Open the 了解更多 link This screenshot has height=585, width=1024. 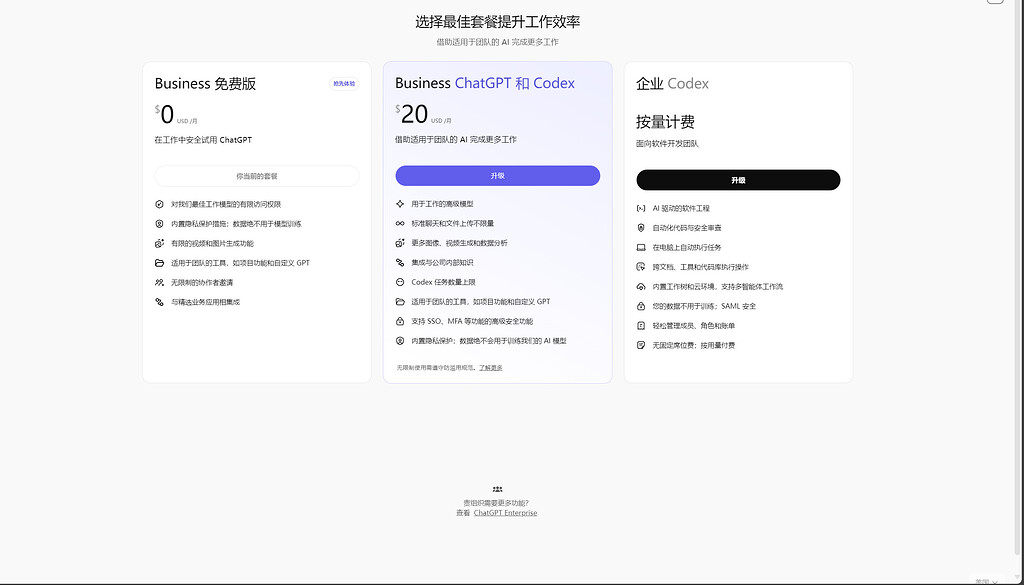point(490,368)
